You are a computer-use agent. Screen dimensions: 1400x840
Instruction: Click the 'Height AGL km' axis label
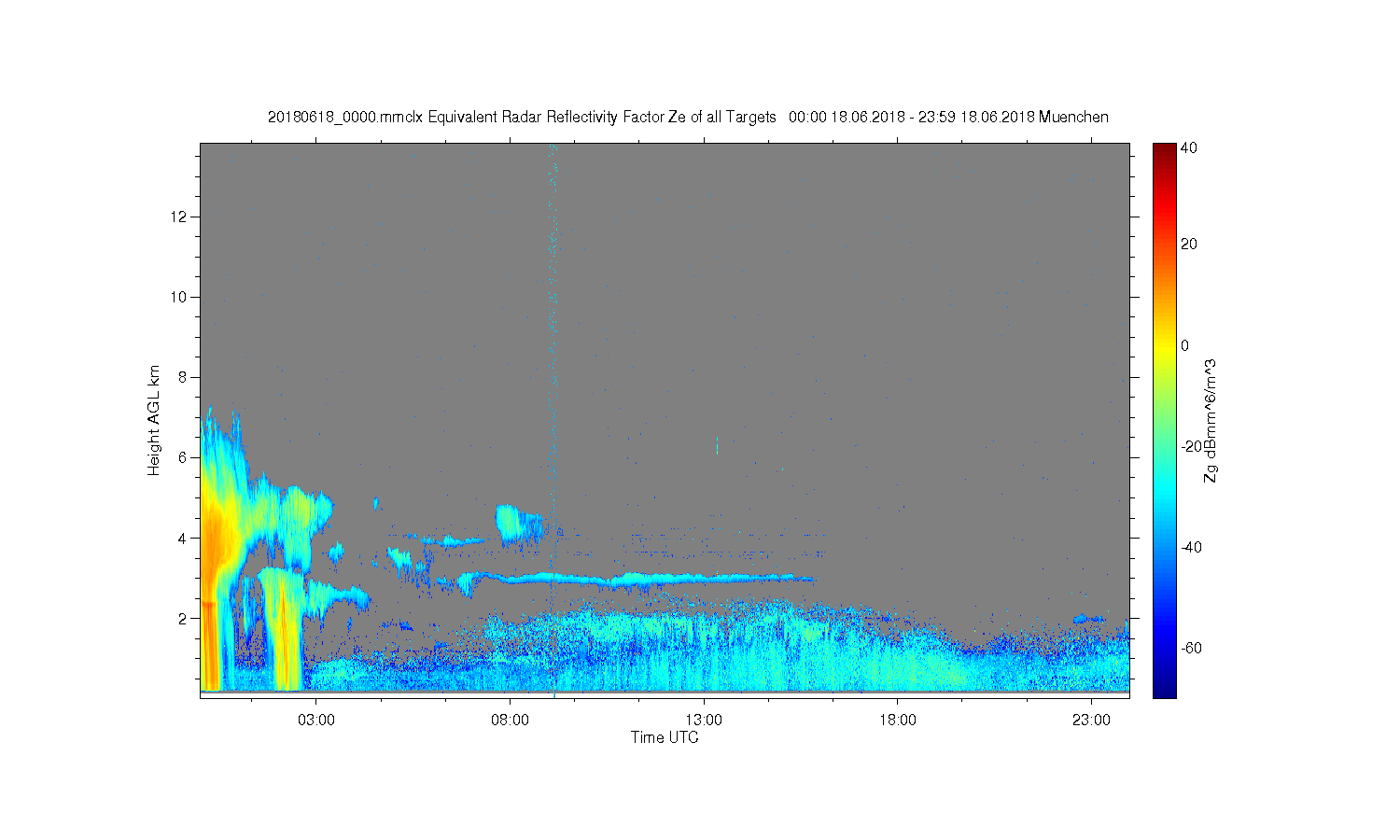[x=154, y=420]
